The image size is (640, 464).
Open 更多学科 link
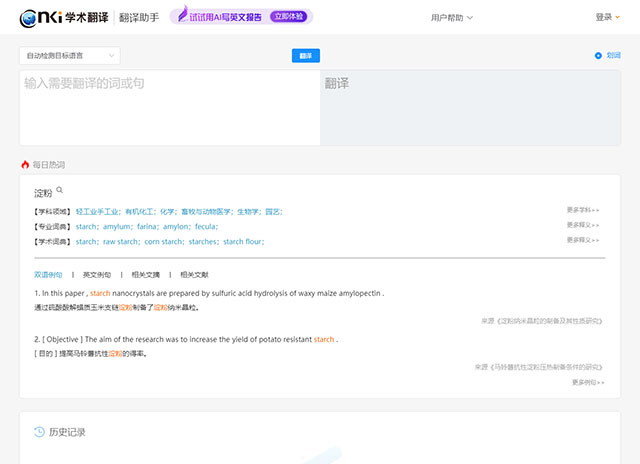click(583, 210)
